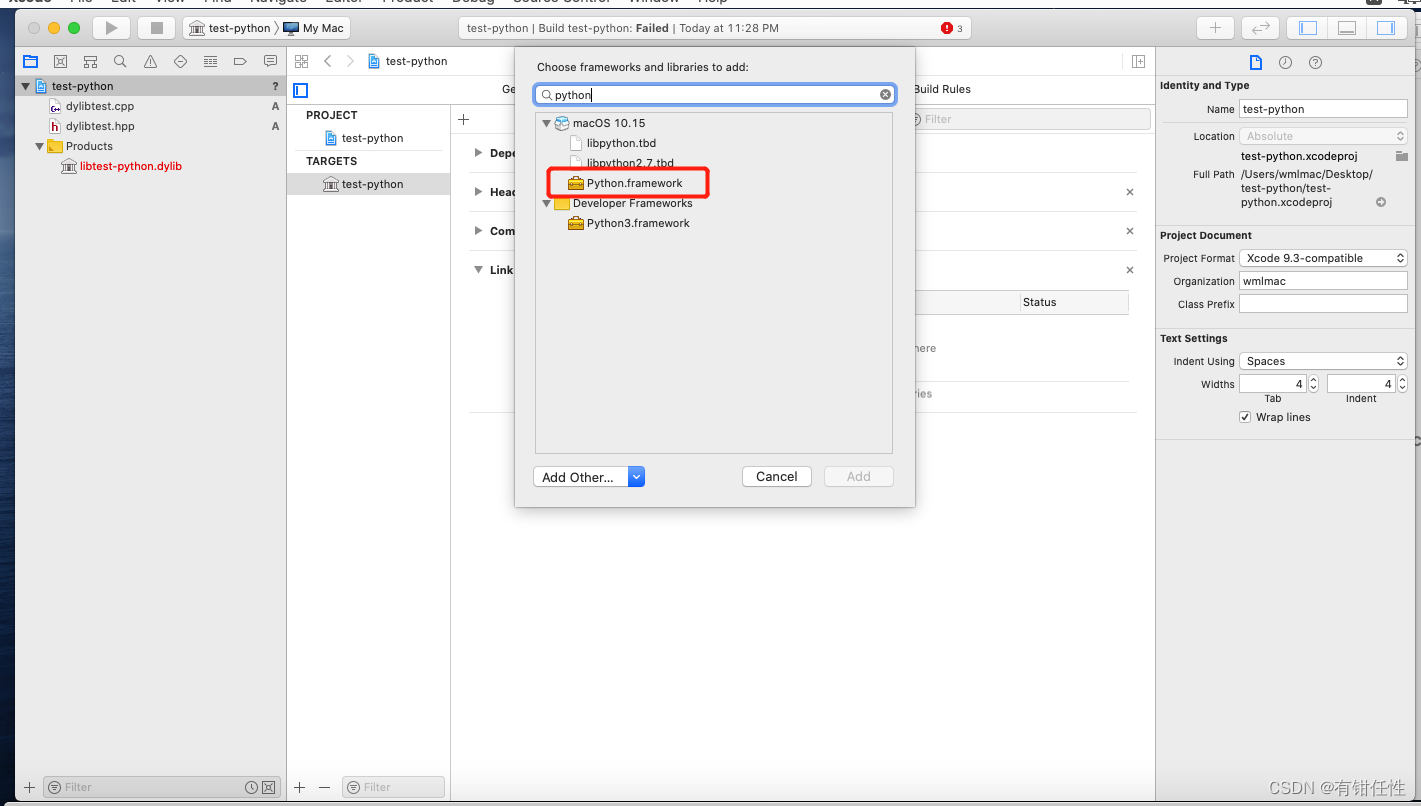Open the Issue navigator warning triangle

click(x=150, y=61)
